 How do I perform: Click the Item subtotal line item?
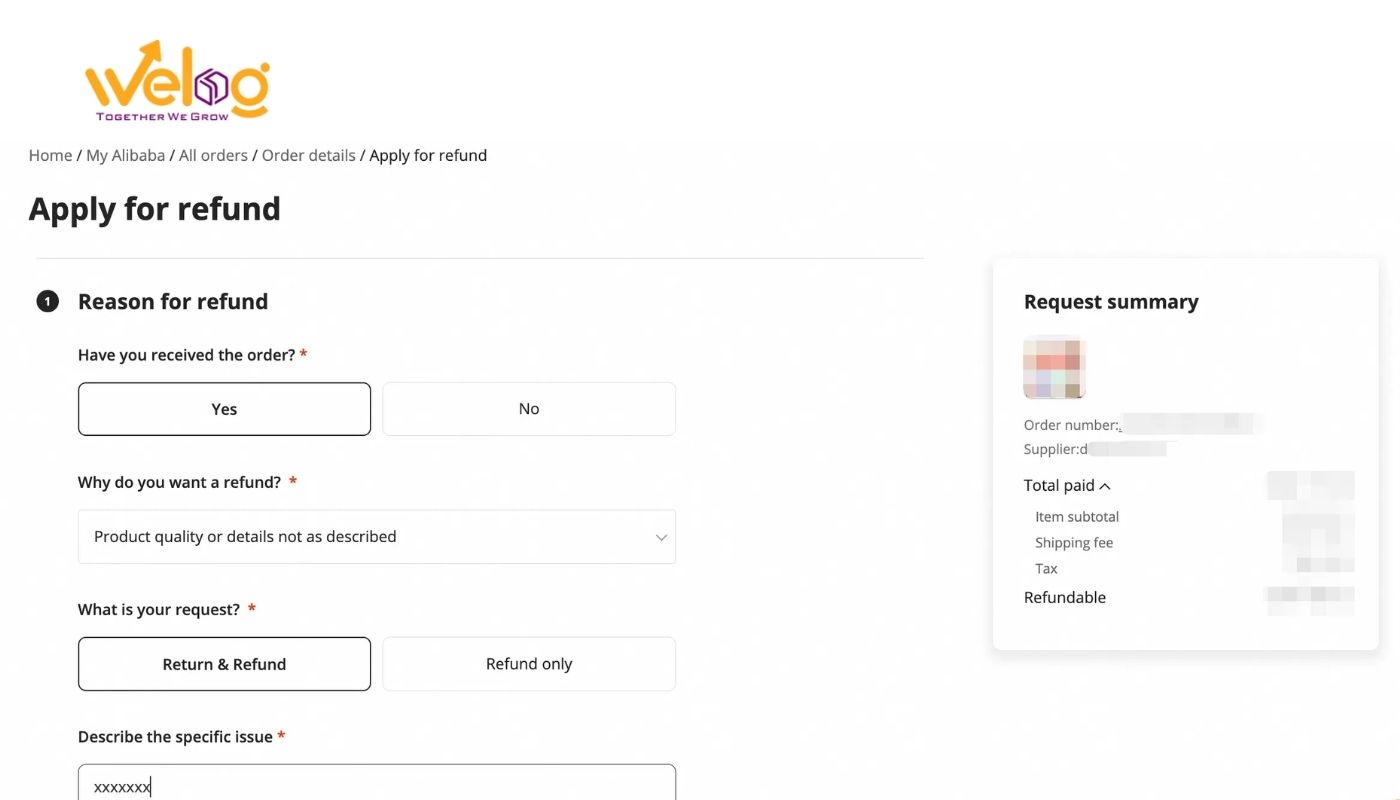click(1077, 517)
